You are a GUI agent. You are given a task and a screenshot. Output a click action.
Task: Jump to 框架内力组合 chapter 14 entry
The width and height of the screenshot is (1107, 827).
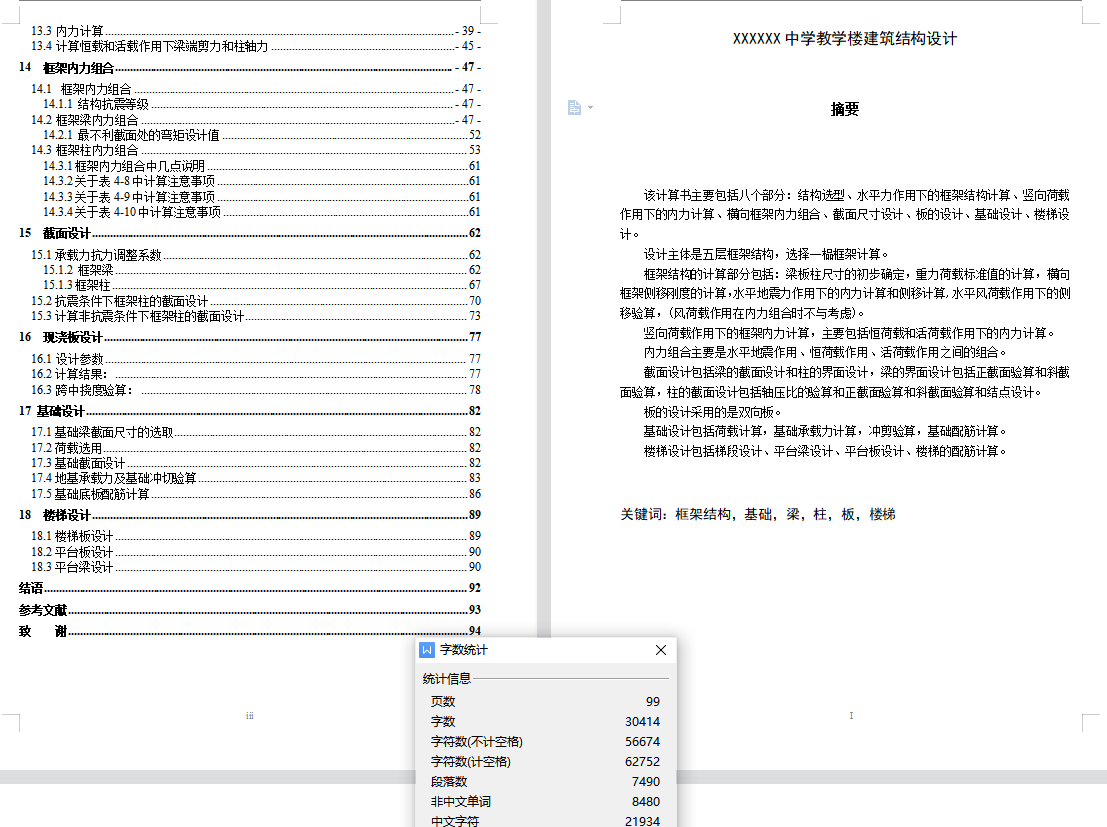78,68
